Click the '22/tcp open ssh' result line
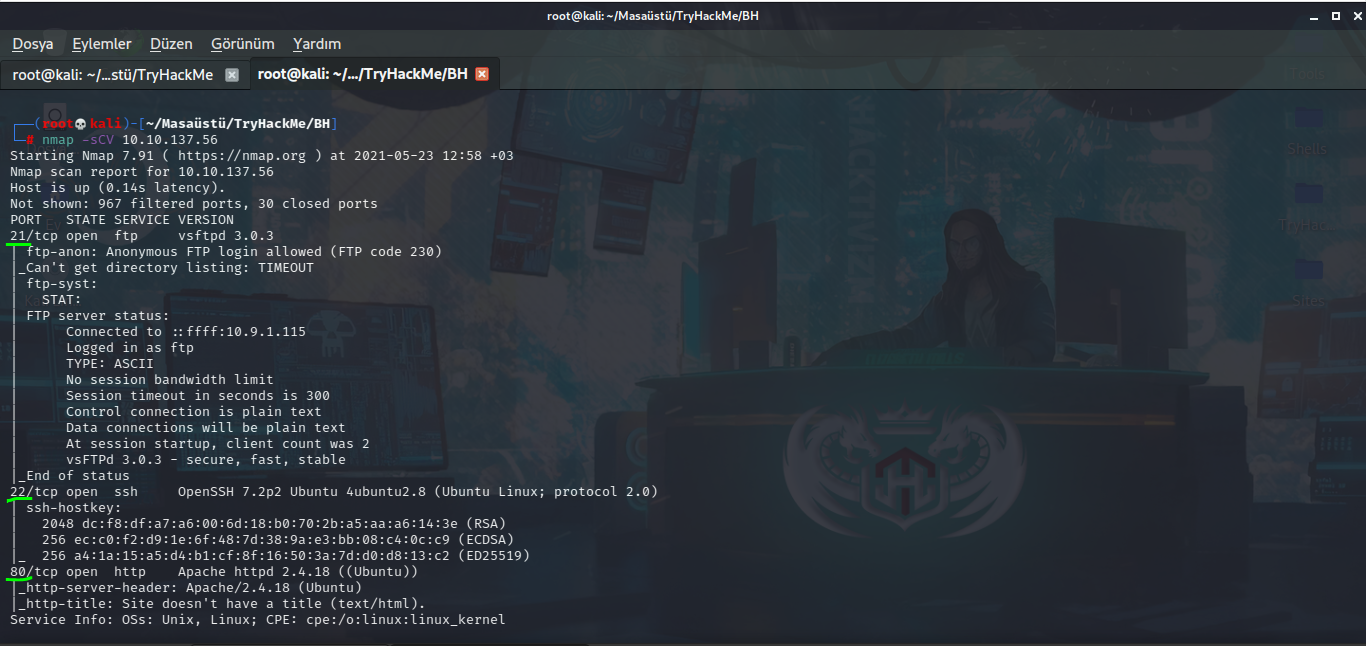The height and width of the screenshot is (646, 1366). (x=334, y=492)
